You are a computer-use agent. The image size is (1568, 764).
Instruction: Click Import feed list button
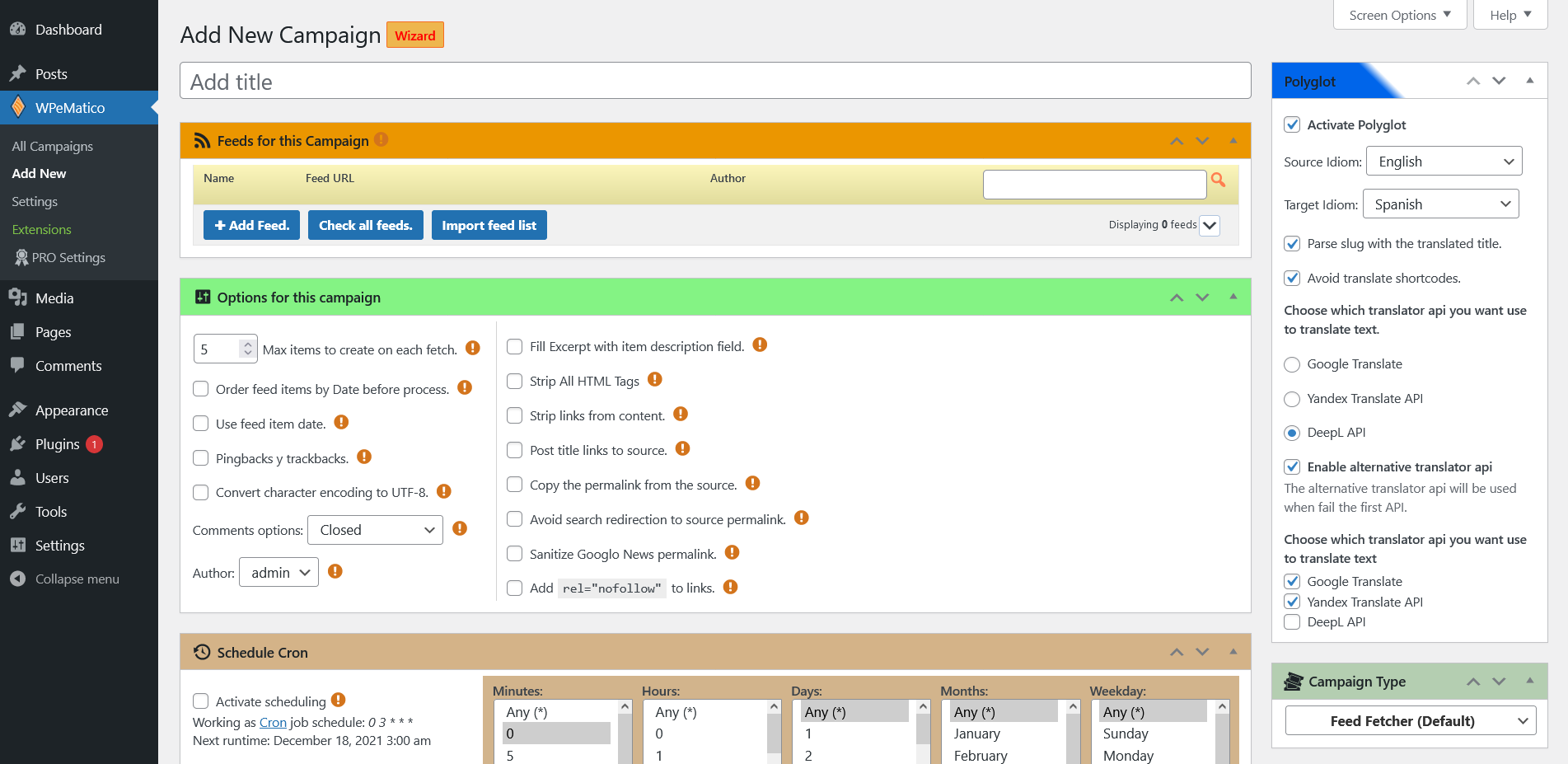[489, 225]
